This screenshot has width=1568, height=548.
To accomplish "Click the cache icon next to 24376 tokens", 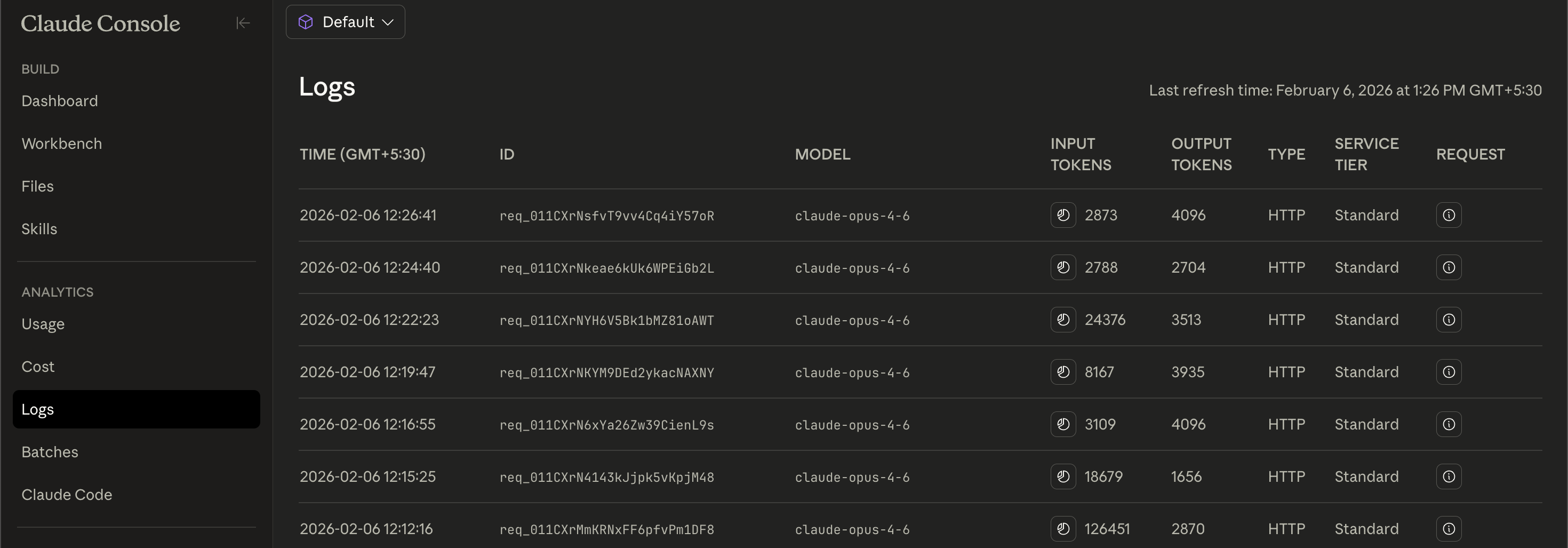I will tap(1063, 320).
